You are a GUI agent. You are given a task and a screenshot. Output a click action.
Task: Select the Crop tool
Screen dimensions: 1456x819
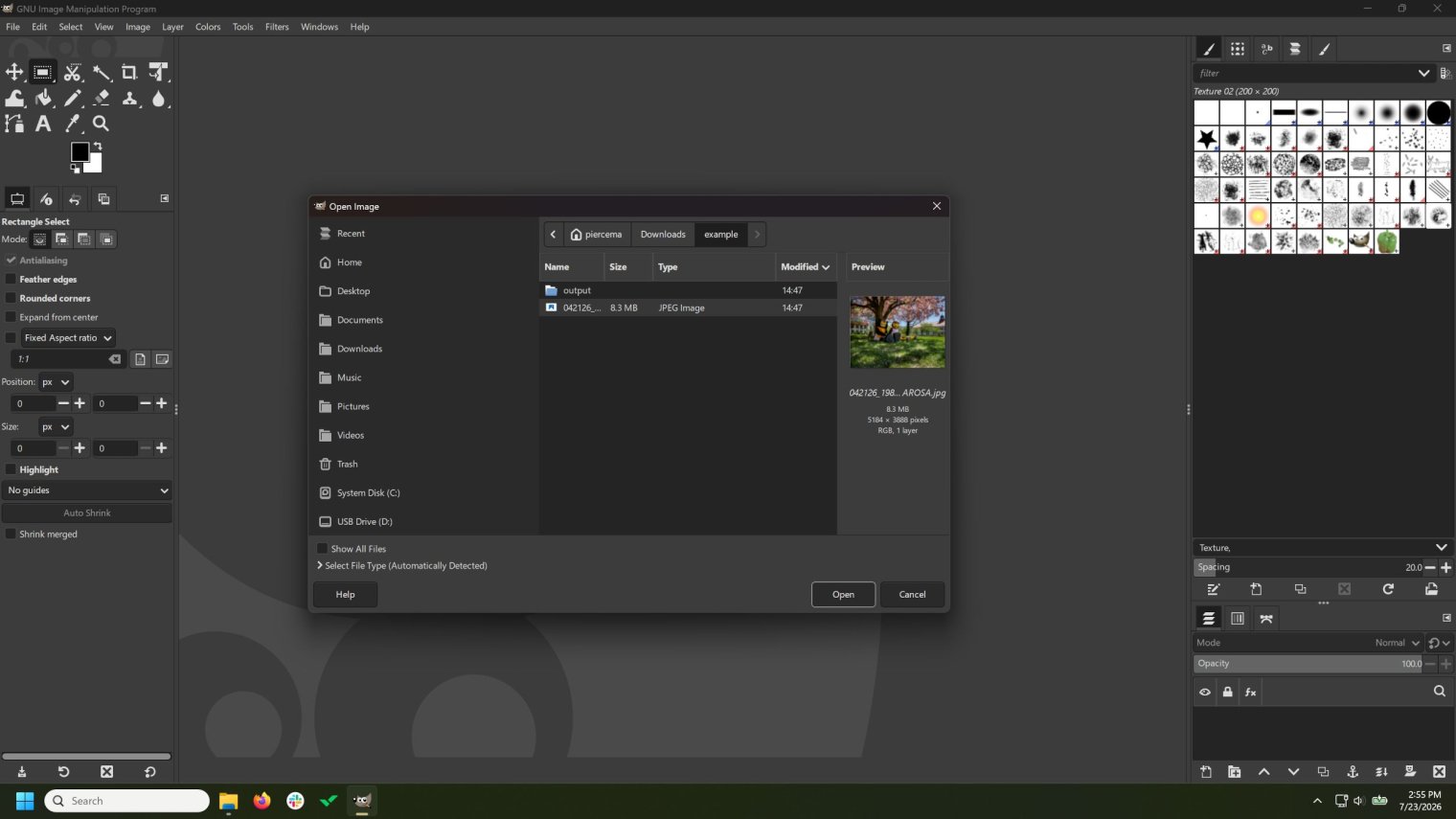pos(129,72)
